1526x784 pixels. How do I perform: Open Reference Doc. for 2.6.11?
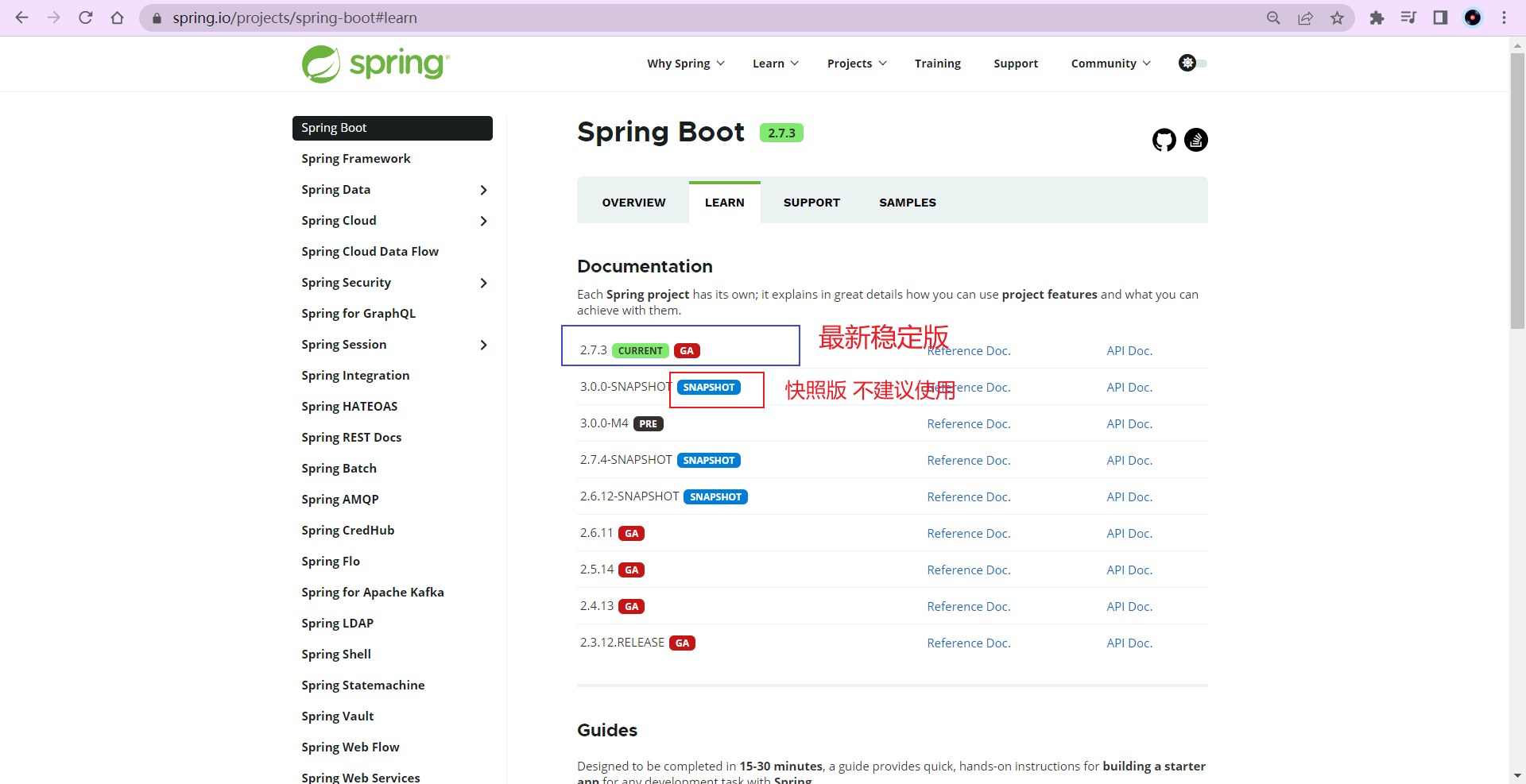(969, 534)
